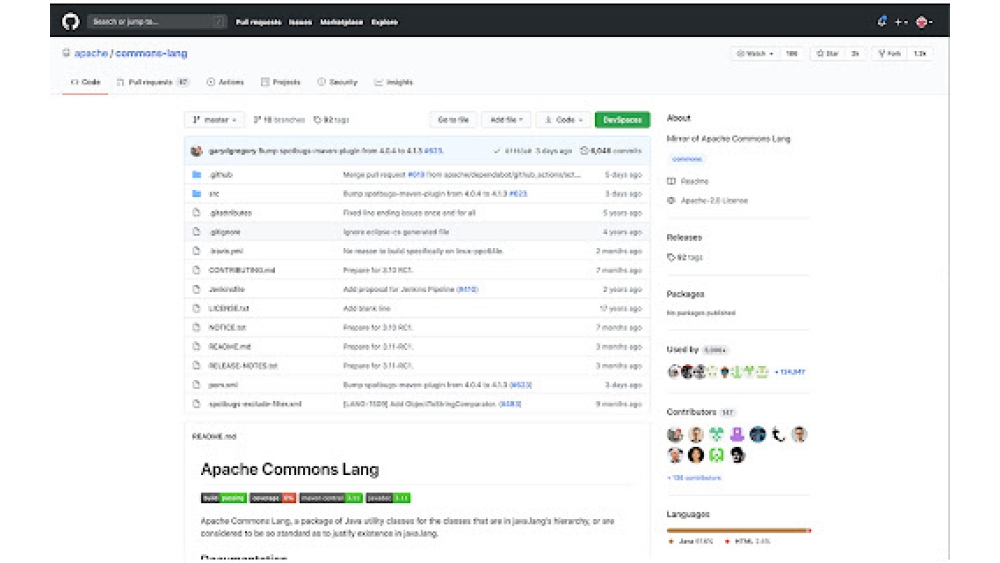Screen dimensions: 1000x563
Task: View the additional contributors link
Action: pyautogui.click(x=694, y=478)
